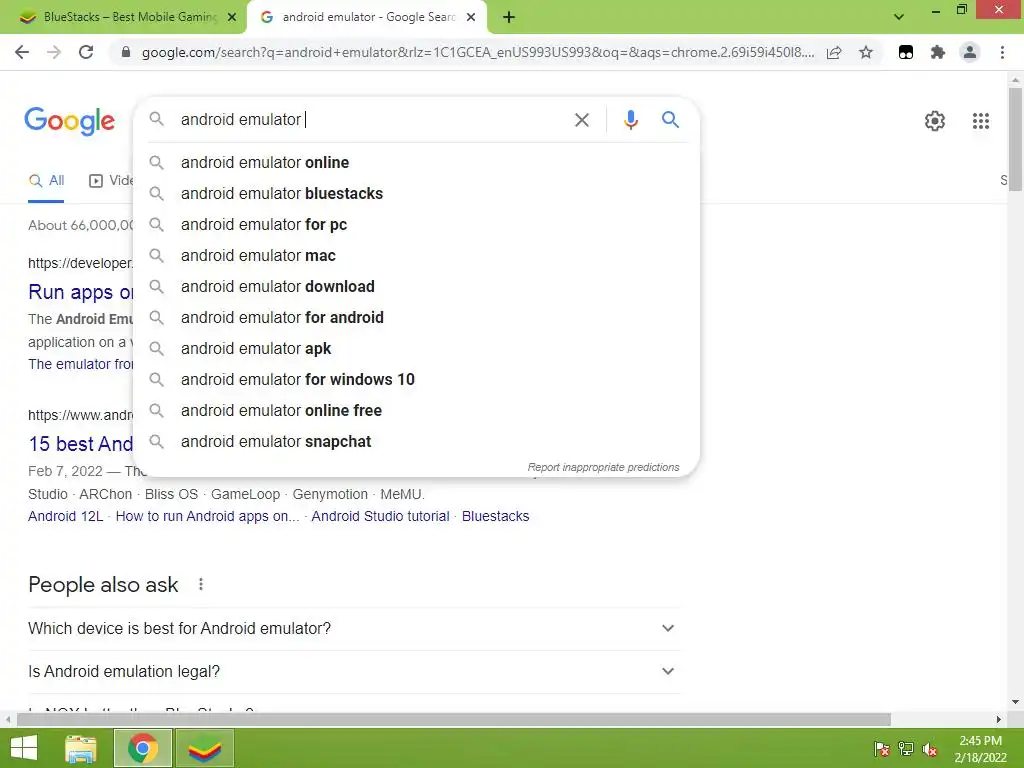Open How to run Android apps sitelink

(207, 517)
